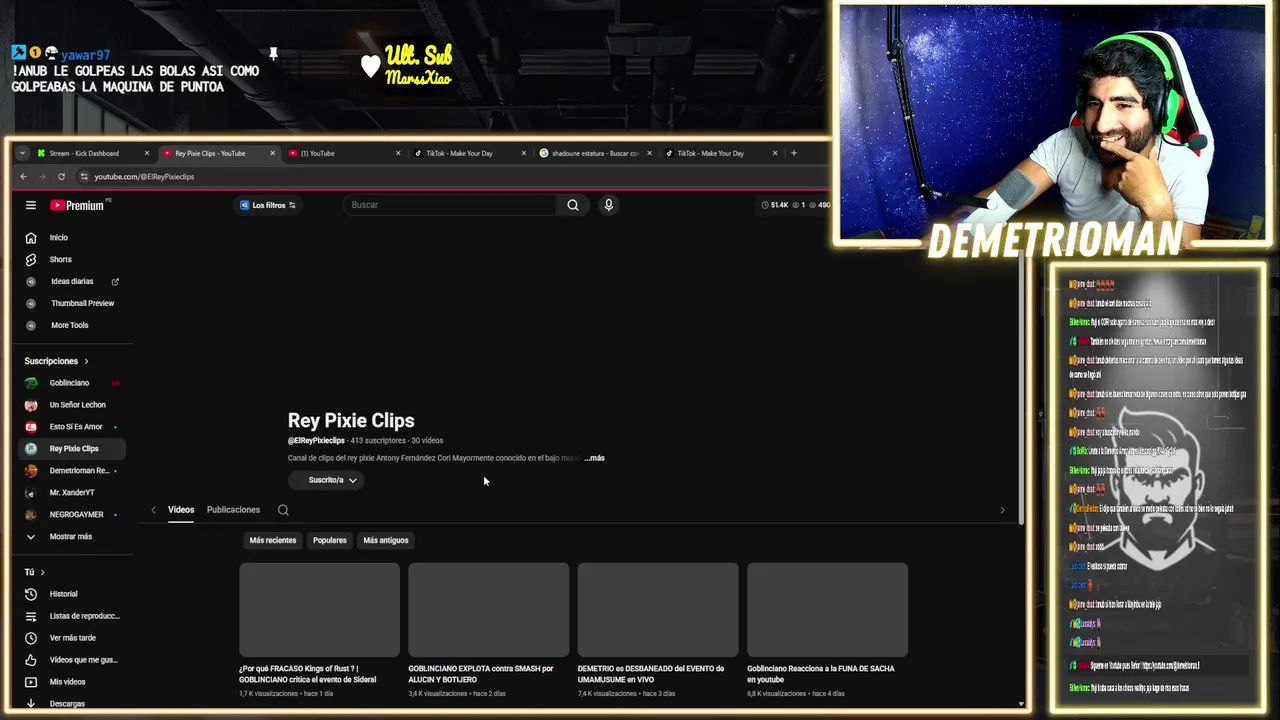Open video DEMETRIO es DESBANEADO del EVENTO

click(651, 674)
